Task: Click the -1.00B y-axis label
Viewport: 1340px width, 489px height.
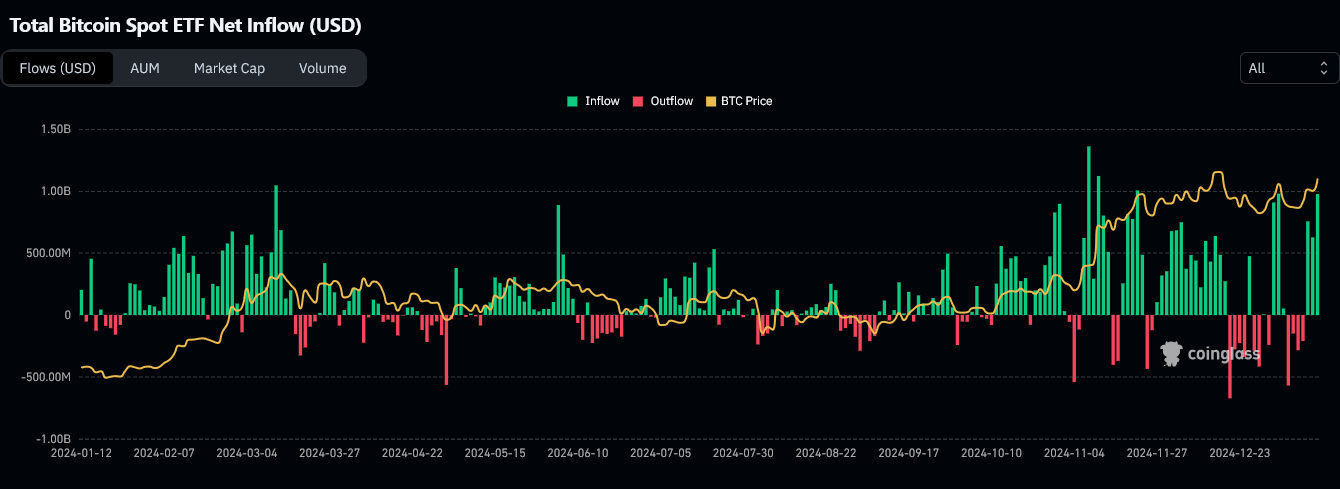Action: (54, 439)
